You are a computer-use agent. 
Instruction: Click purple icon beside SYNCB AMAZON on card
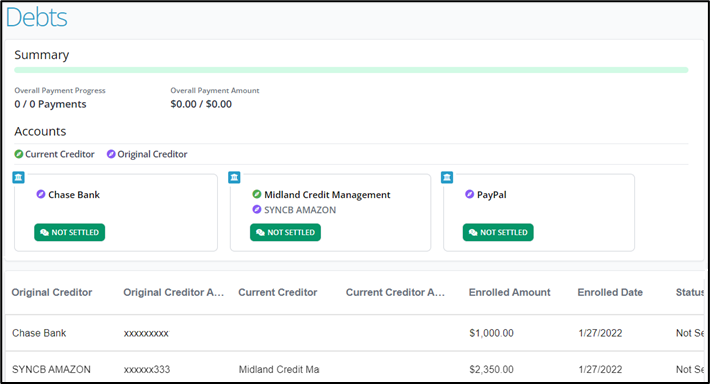tap(257, 209)
